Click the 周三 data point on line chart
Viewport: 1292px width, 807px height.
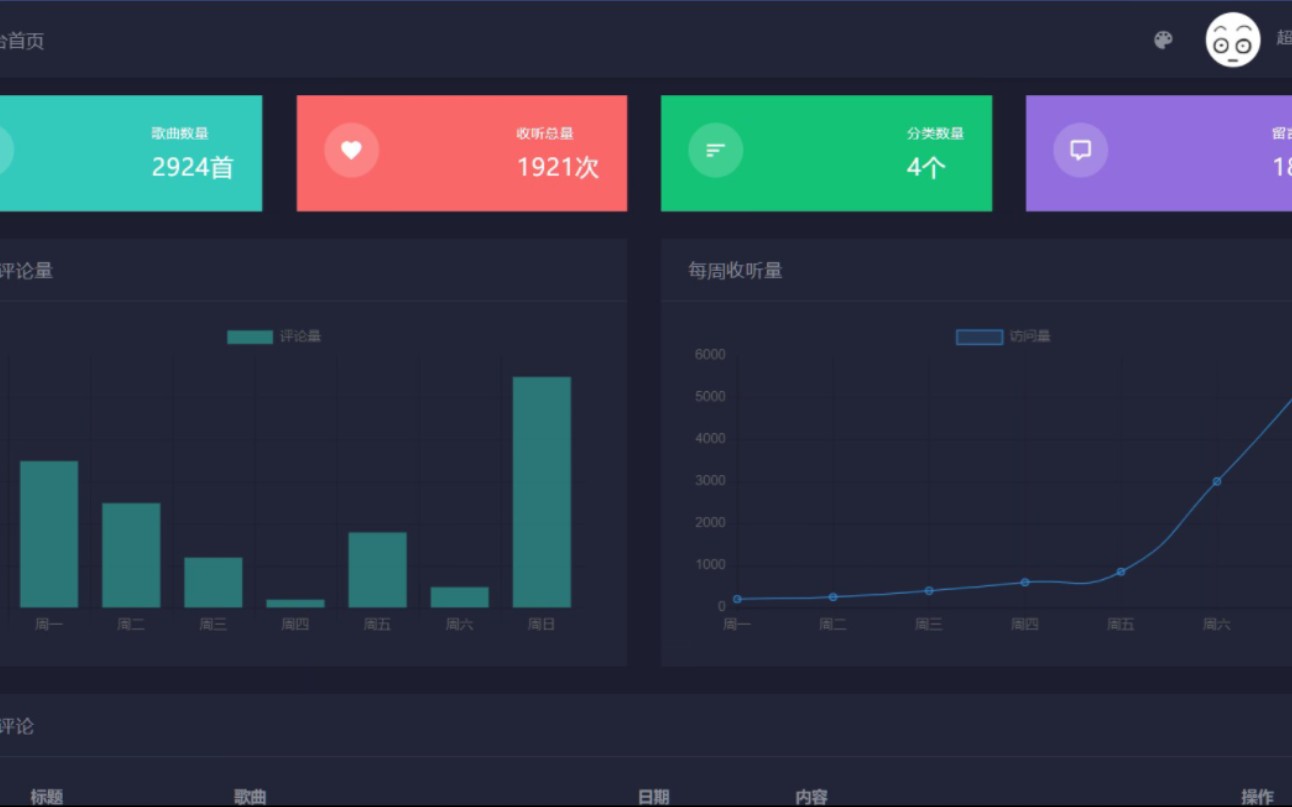[x=929, y=591]
